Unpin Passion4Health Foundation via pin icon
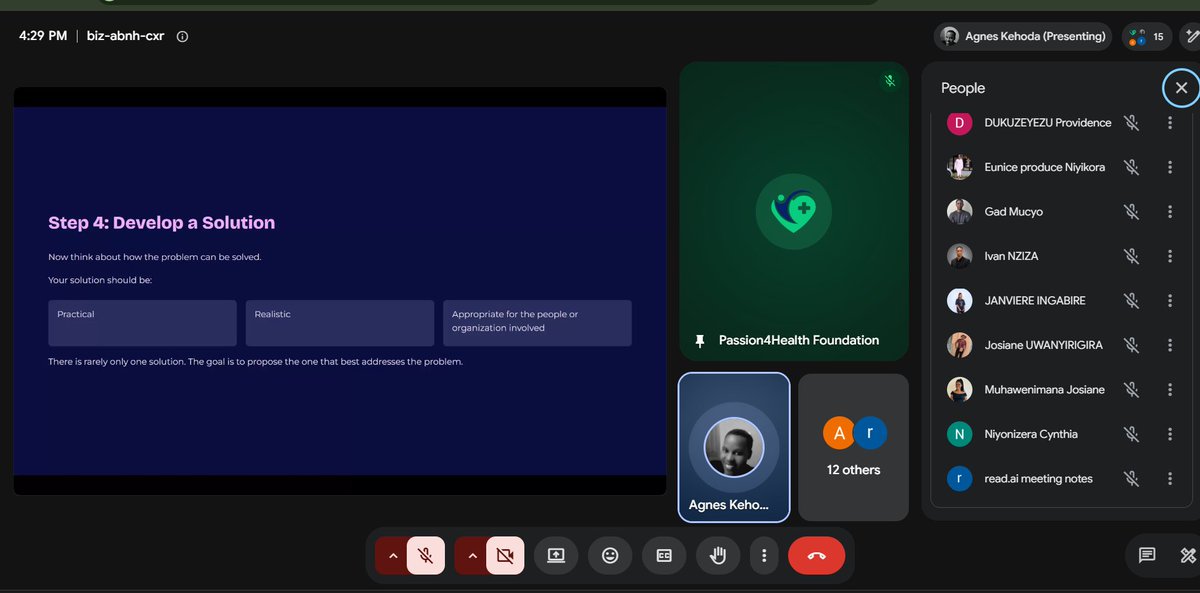Screen dimensions: 1200x593 (700, 341)
